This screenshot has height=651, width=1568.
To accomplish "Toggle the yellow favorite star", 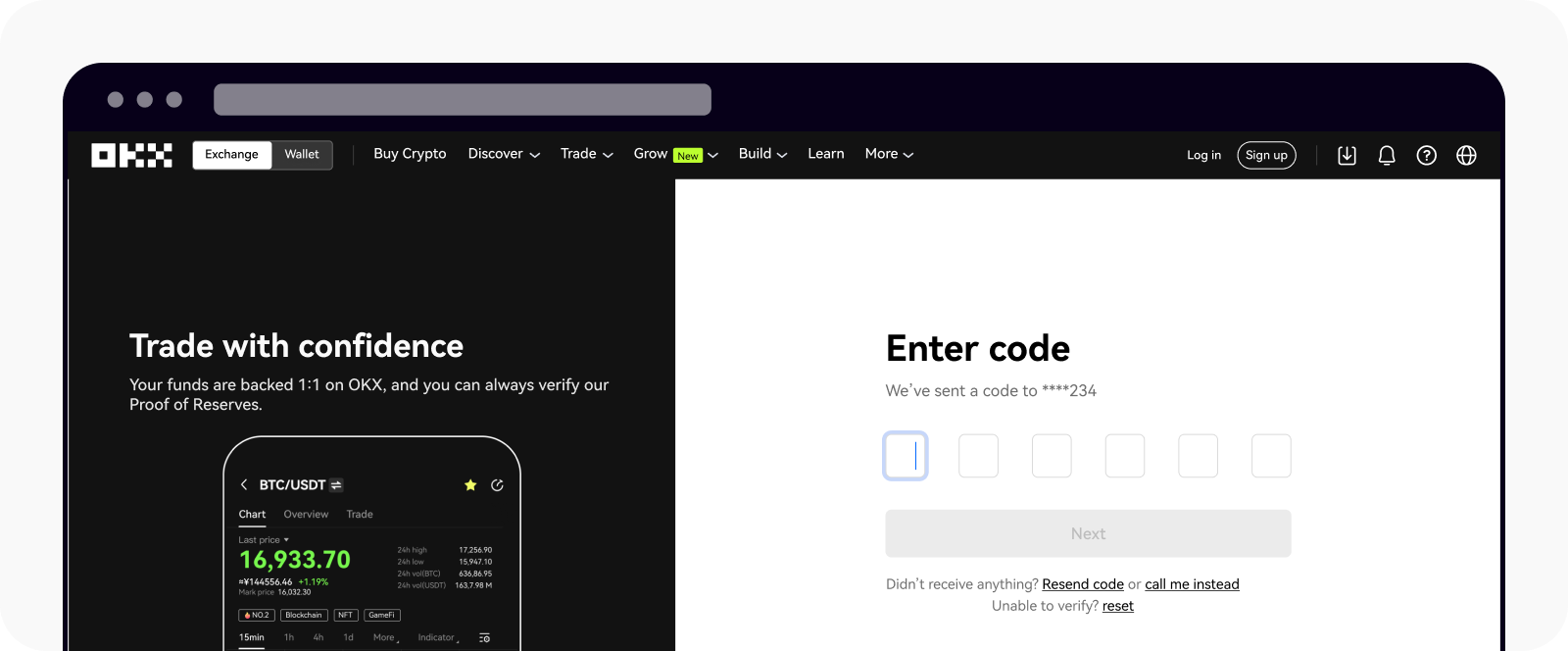I will [x=470, y=484].
